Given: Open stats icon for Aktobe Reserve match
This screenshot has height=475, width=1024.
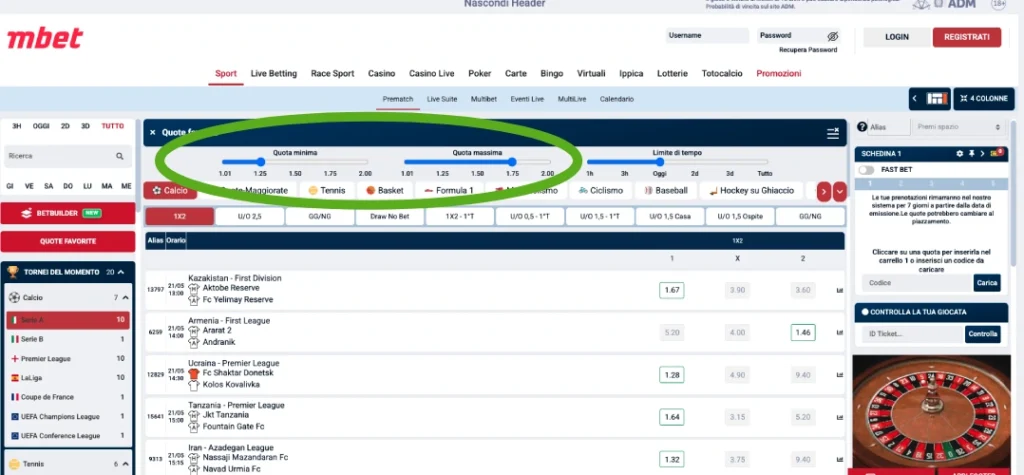Looking at the screenshot, I should 840,290.
